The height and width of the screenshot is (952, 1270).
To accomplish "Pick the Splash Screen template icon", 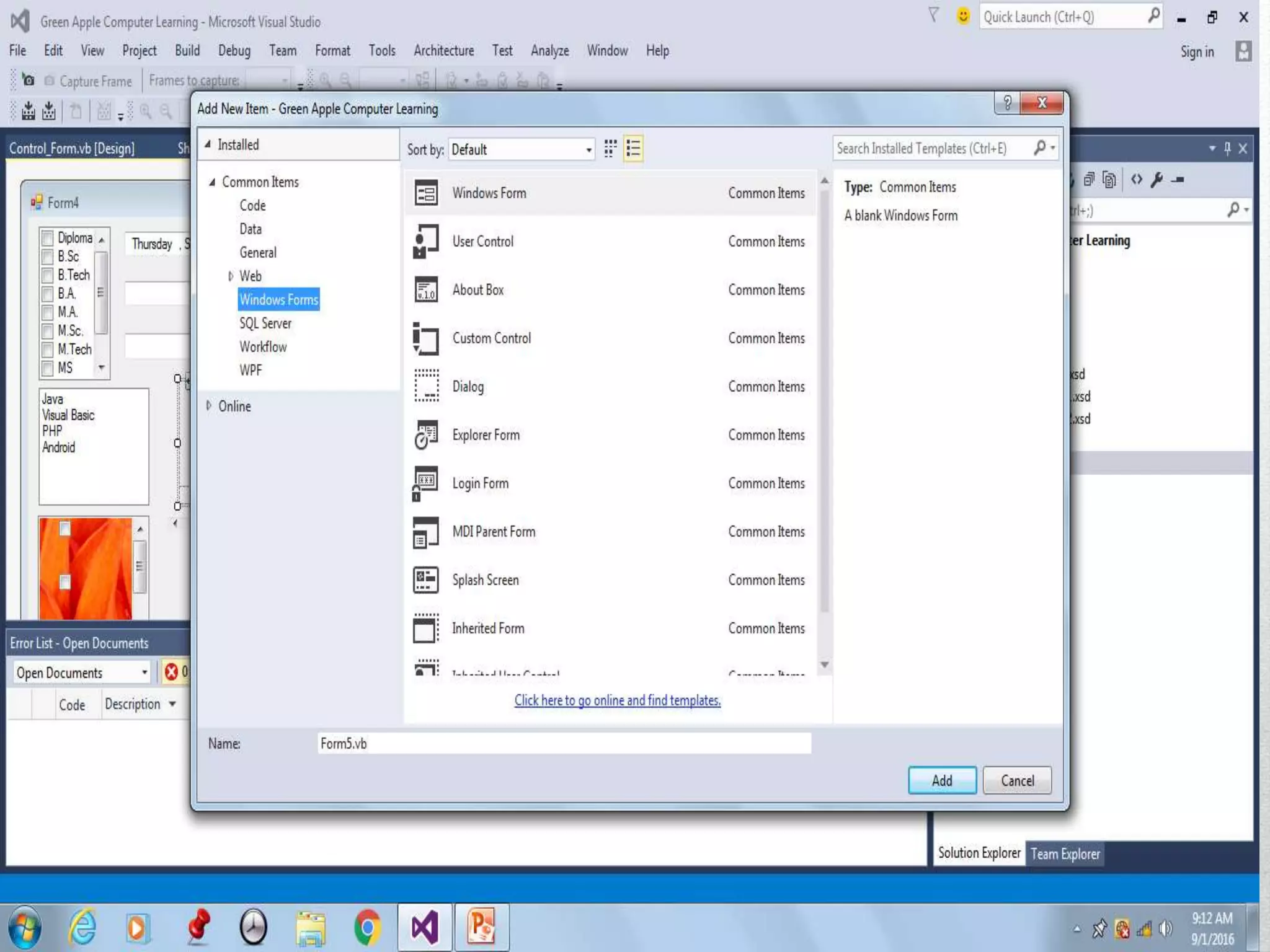I will pyautogui.click(x=426, y=580).
